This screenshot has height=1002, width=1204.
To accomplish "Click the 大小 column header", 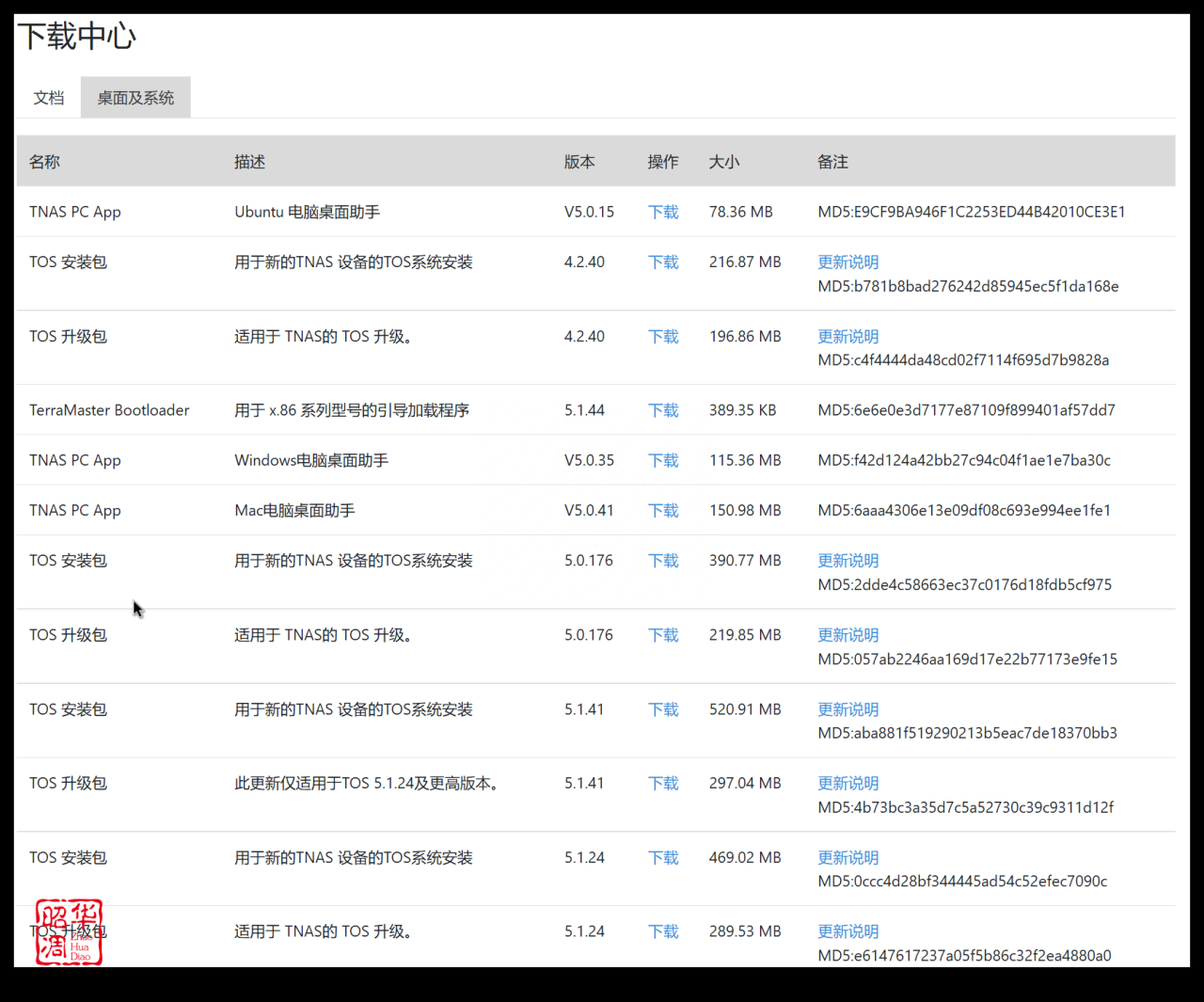I will click(724, 161).
